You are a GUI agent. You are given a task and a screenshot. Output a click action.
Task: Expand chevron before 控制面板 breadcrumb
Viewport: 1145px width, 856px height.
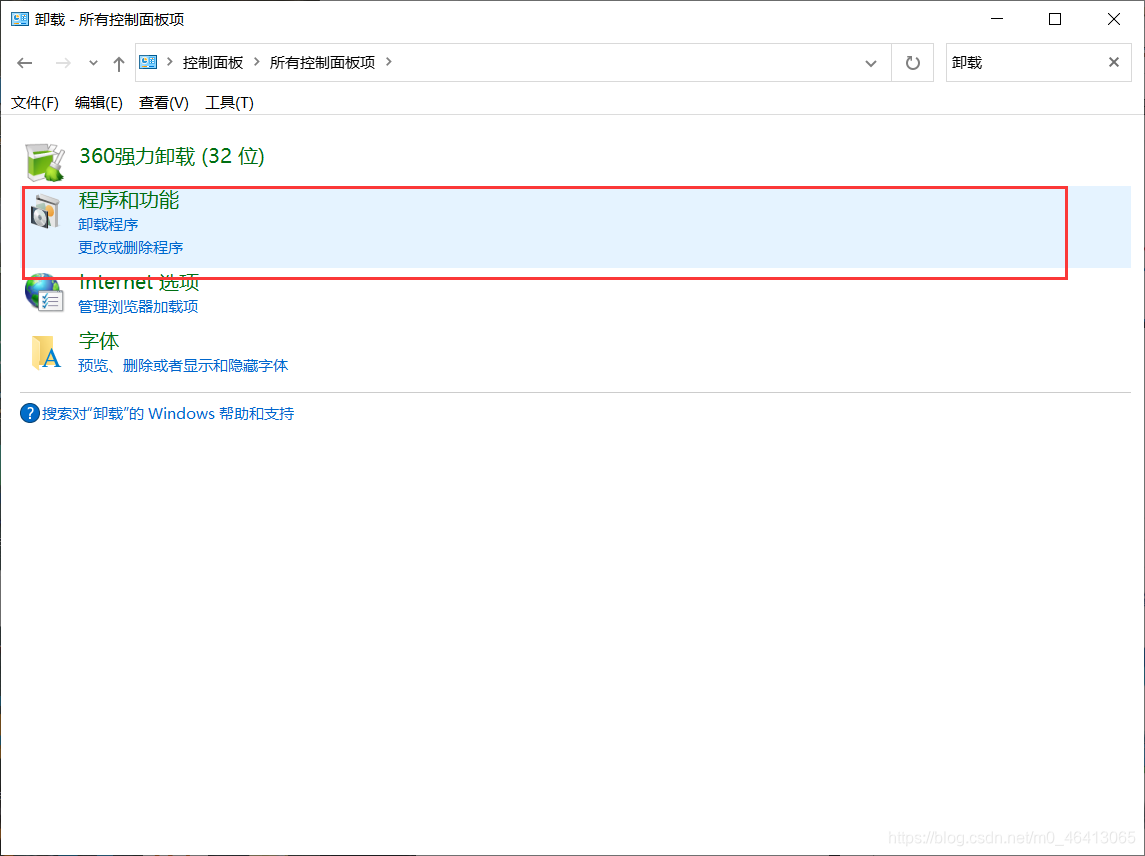[x=169, y=62]
